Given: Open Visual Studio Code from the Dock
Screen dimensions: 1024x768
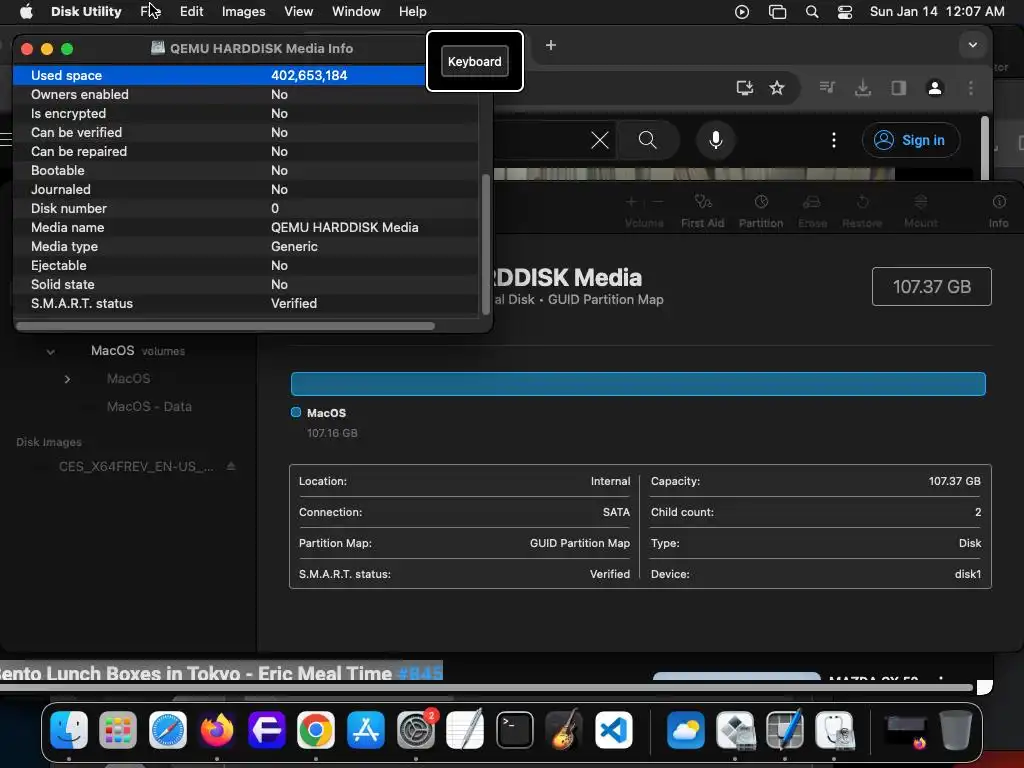Looking at the screenshot, I should click(x=614, y=729).
